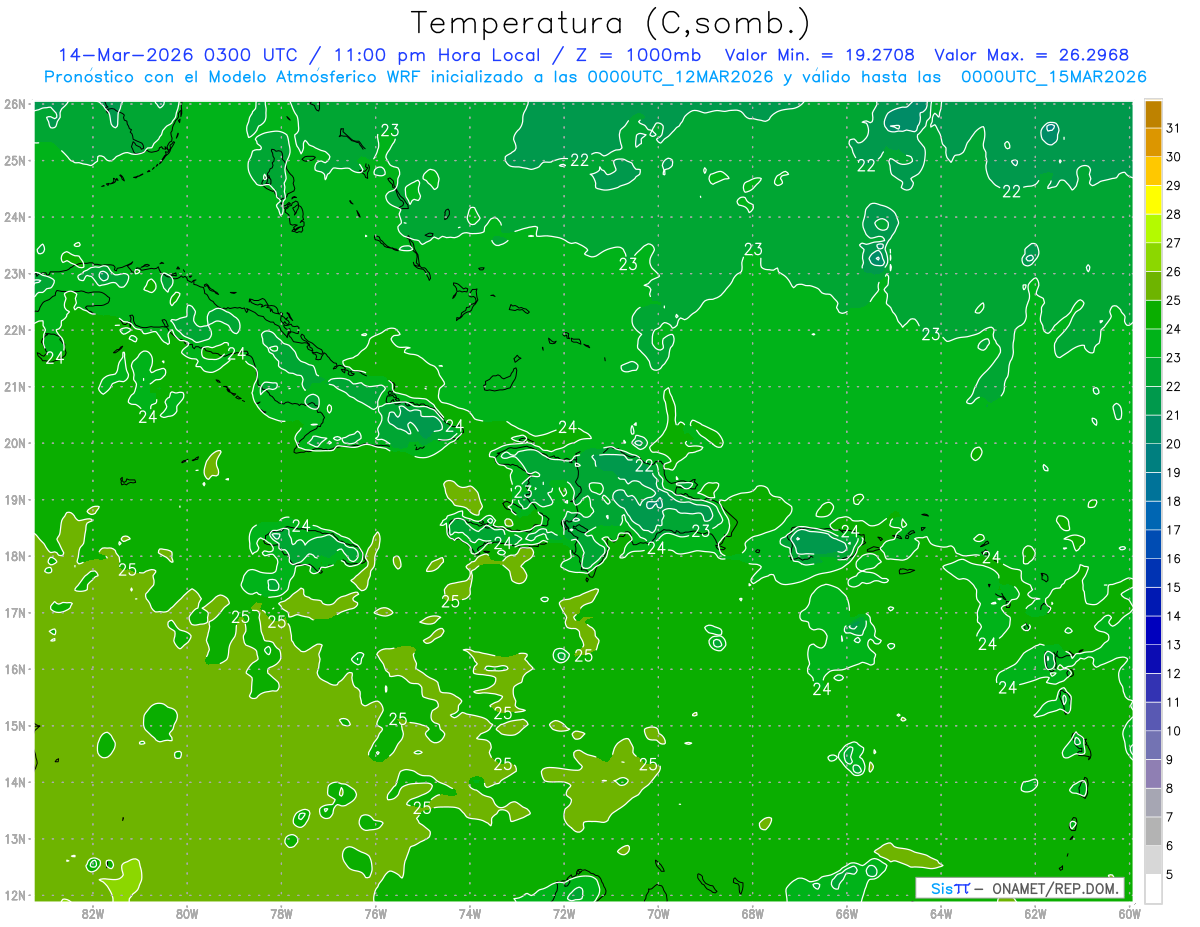This screenshot has width=1200, height=927.
Task: Click the 22N latitude axis label
Action: point(14,330)
